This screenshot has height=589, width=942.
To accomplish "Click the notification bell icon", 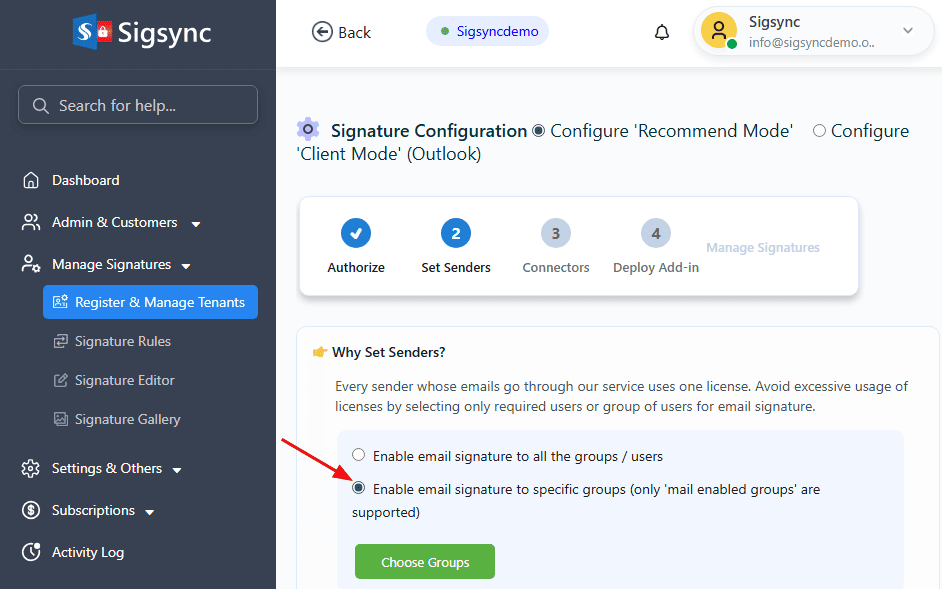I will (662, 32).
